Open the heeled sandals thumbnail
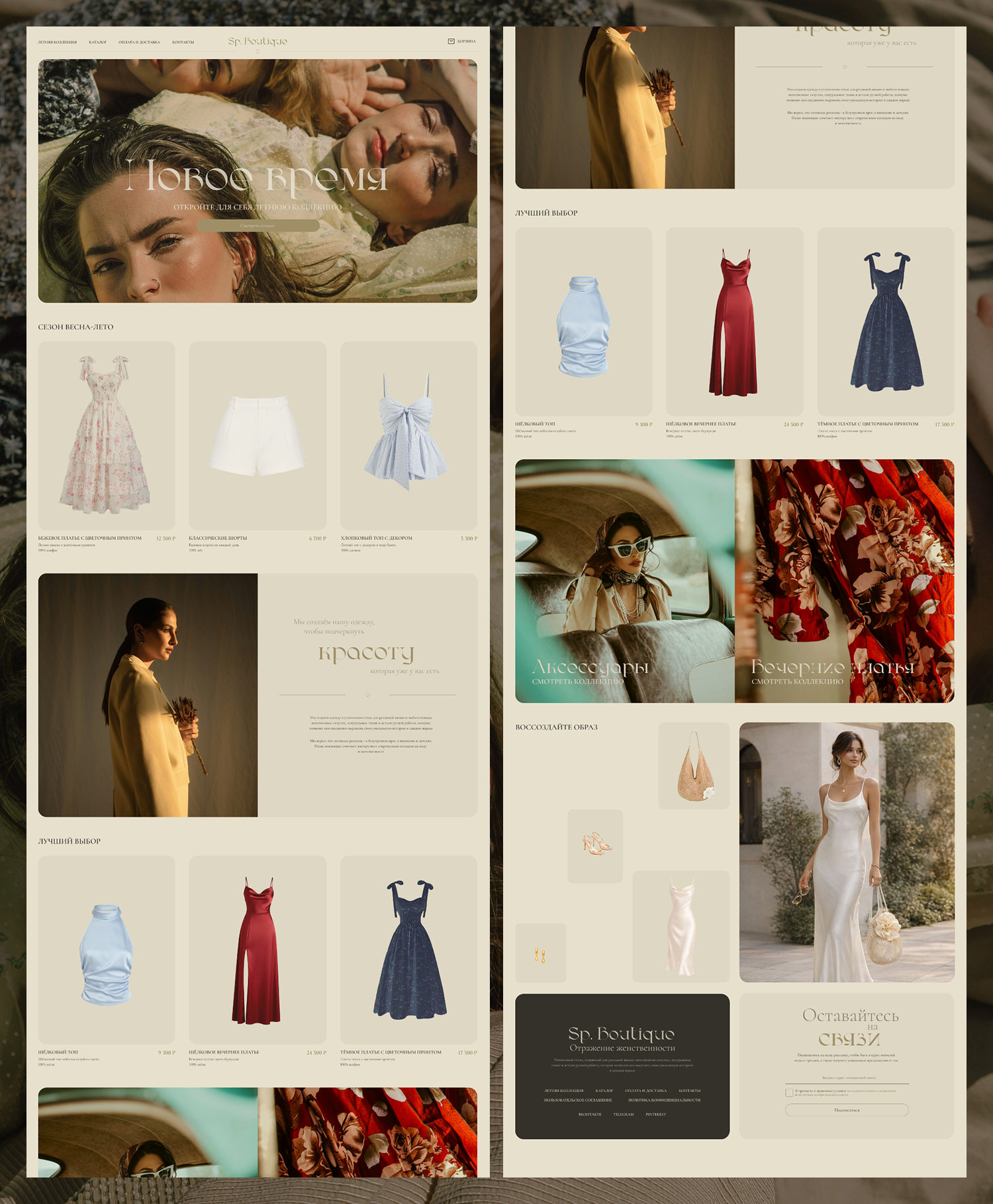The height and width of the screenshot is (1204, 993). (595, 846)
